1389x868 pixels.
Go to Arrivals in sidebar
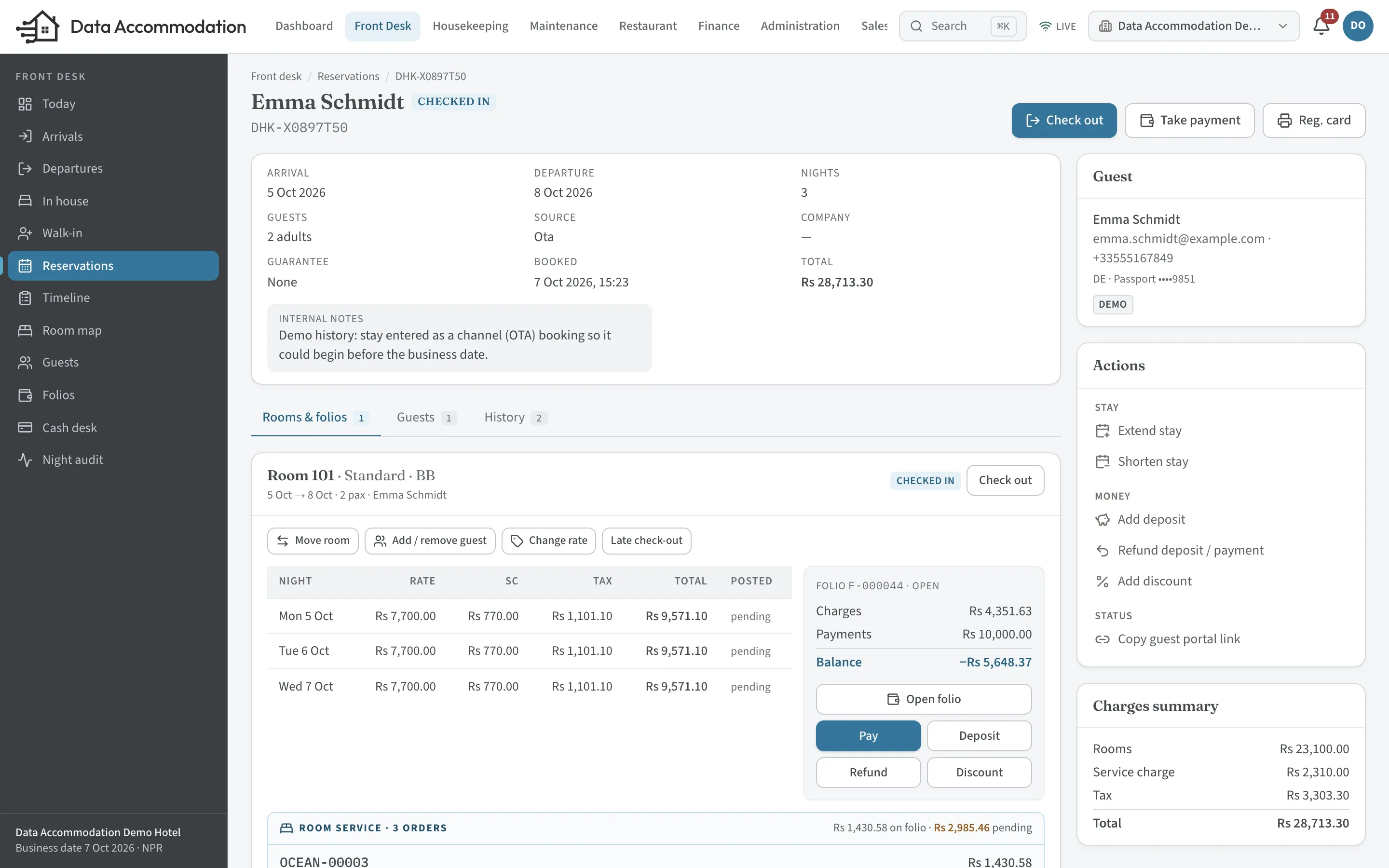113,136
